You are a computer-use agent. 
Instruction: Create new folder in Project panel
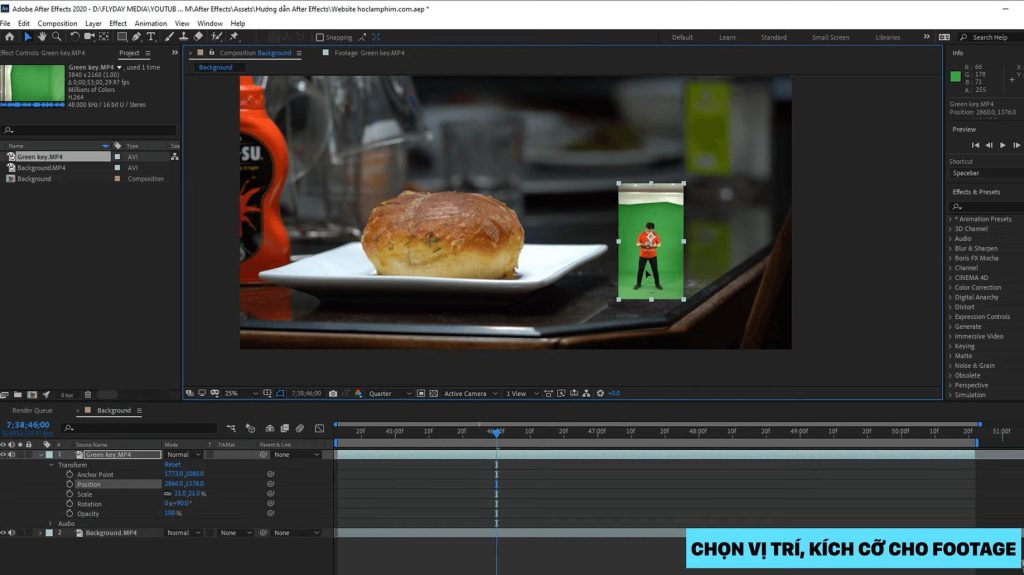(18, 395)
